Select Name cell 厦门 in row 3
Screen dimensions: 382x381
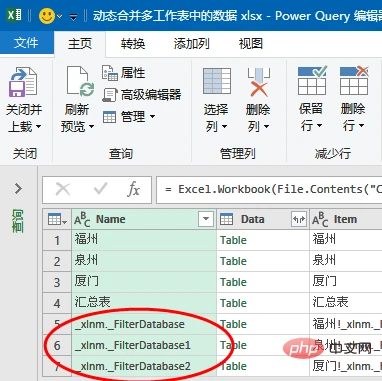pos(144,282)
